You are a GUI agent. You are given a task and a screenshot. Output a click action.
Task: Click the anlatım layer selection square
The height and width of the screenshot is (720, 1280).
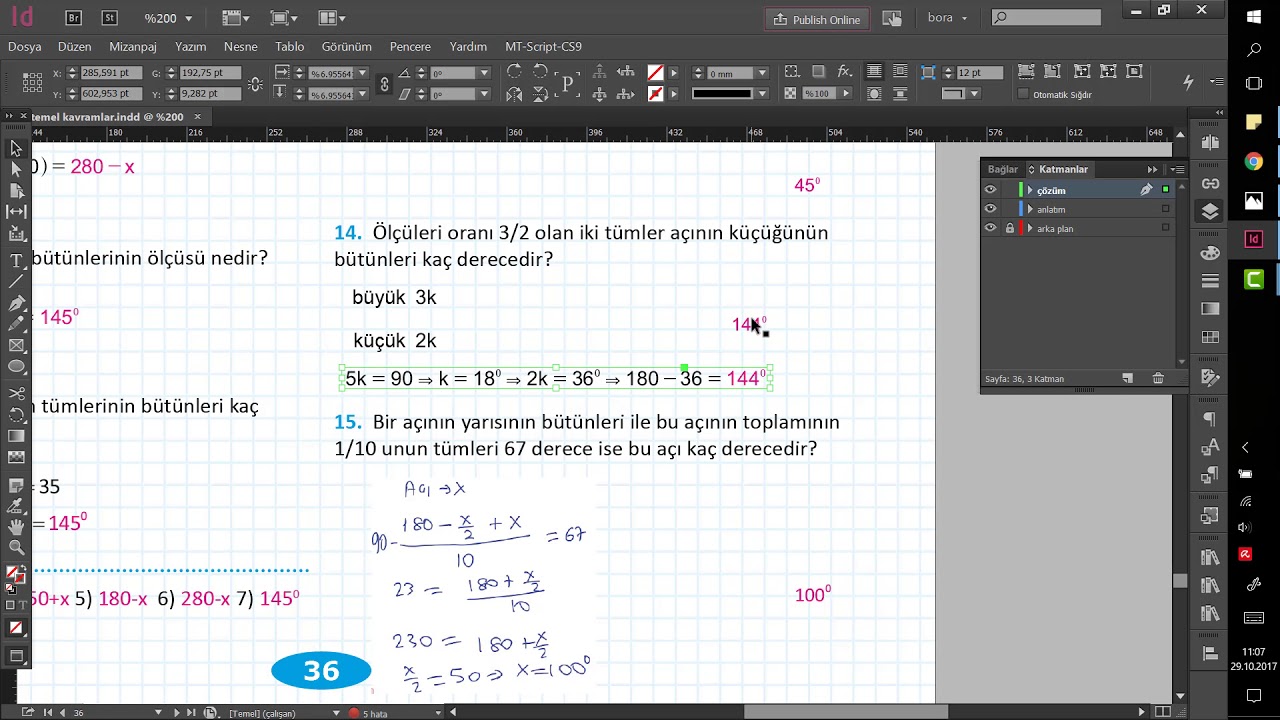tap(1165, 209)
